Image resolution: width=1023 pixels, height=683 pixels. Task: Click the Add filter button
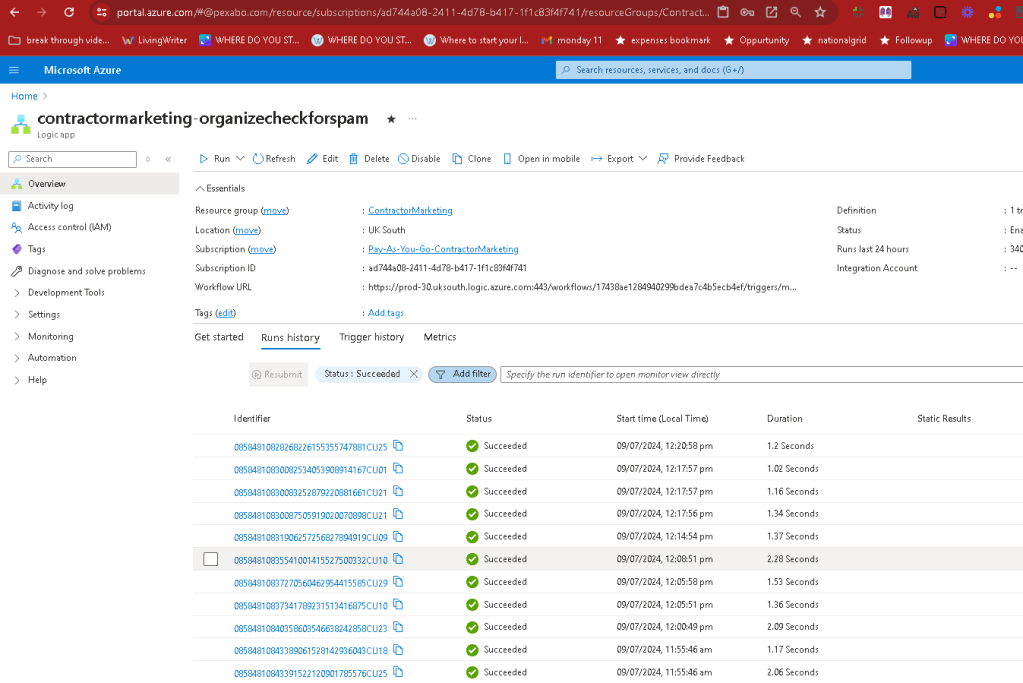tap(463, 374)
